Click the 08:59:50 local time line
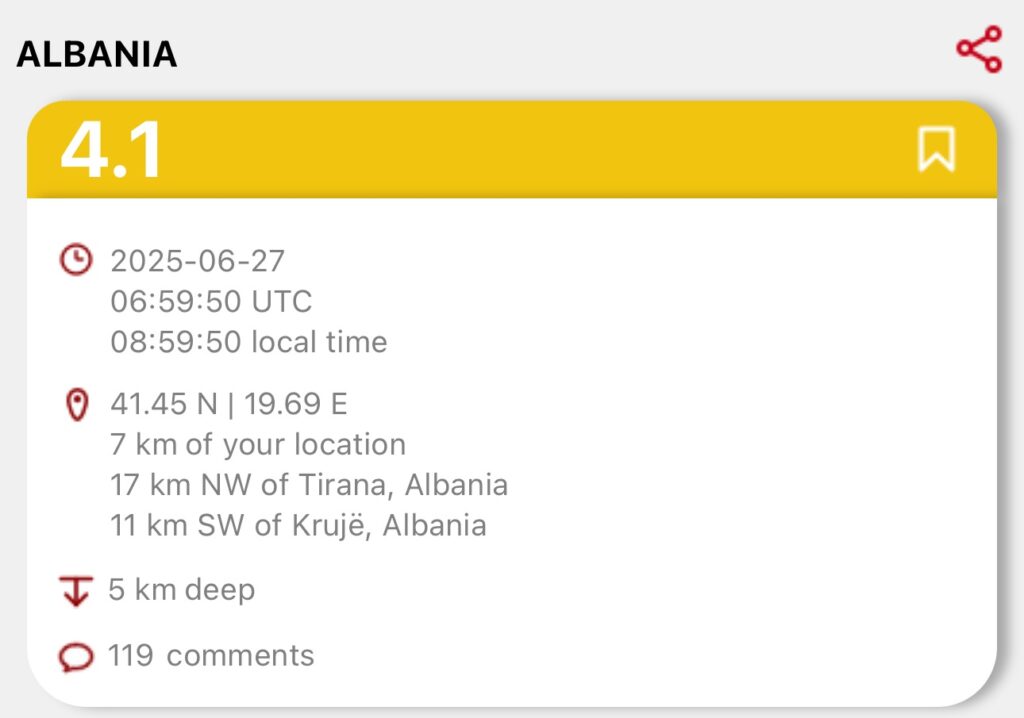 click(249, 342)
